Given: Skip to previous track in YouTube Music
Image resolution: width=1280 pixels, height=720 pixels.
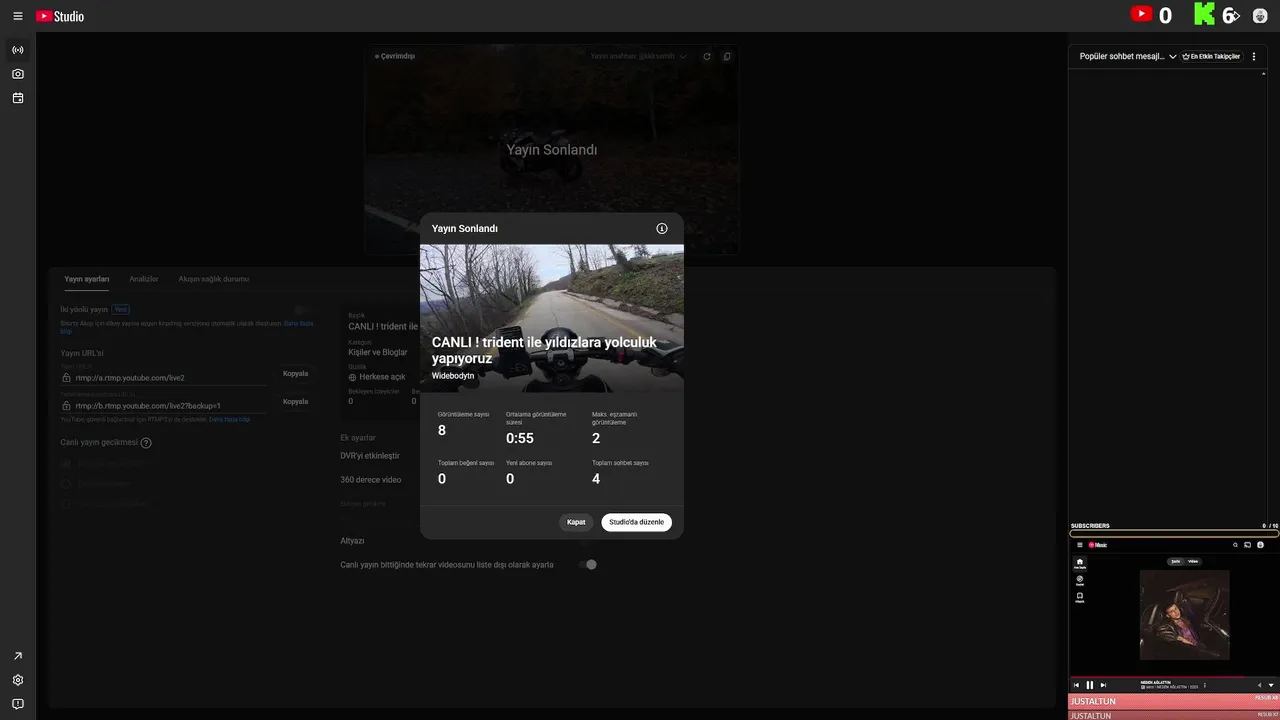Looking at the screenshot, I should 1077,685.
